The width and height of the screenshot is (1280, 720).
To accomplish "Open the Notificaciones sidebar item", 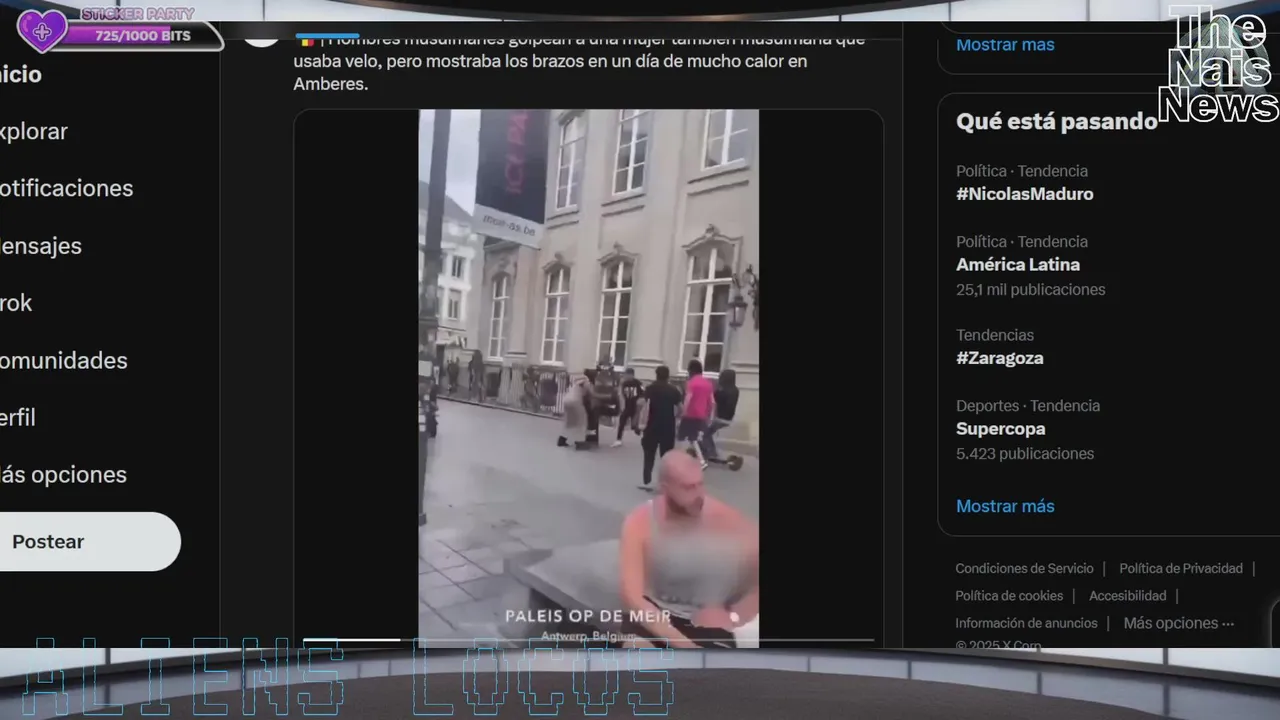I will (66, 188).
